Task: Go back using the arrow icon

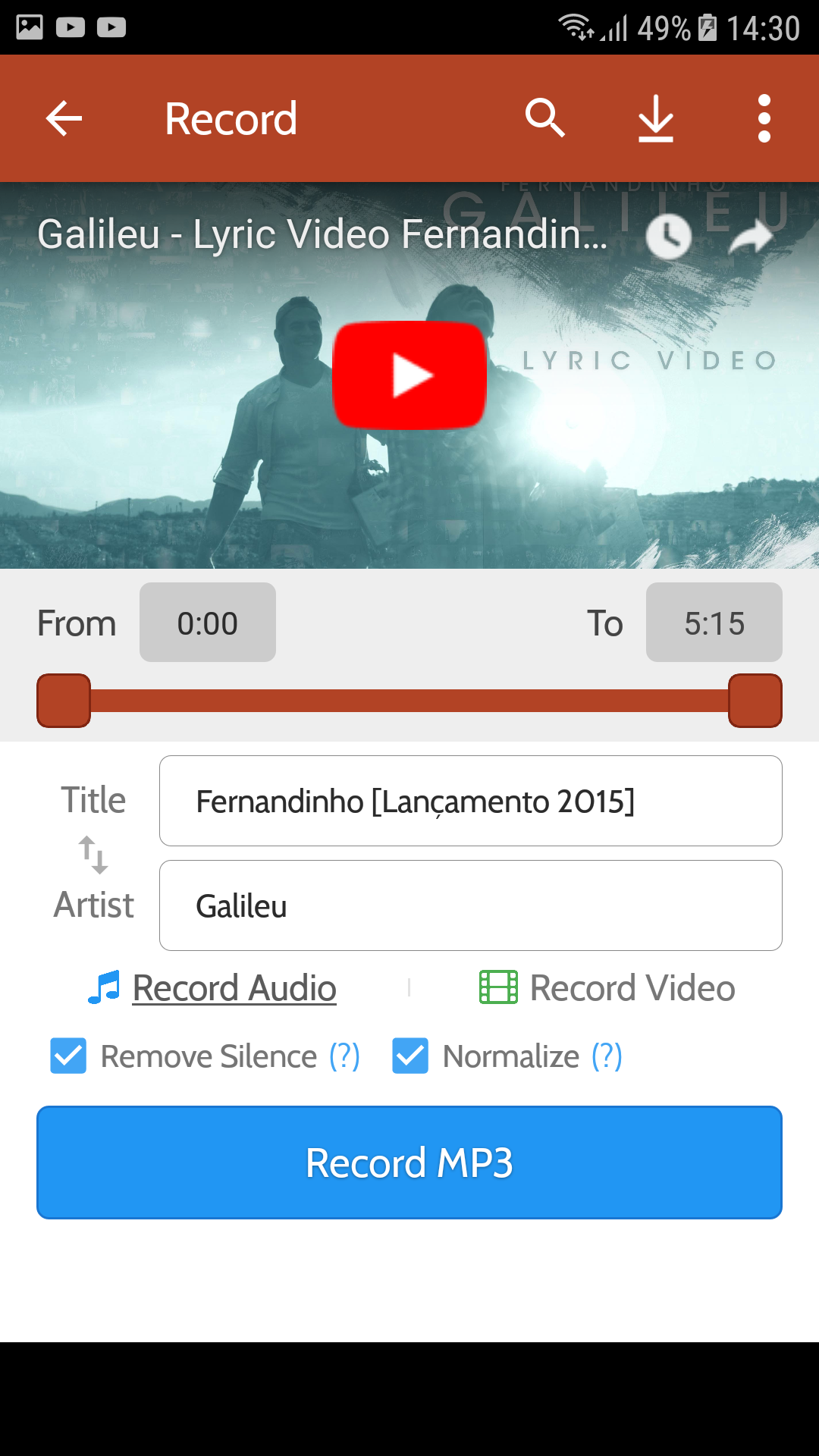Action: coord(64,118)
